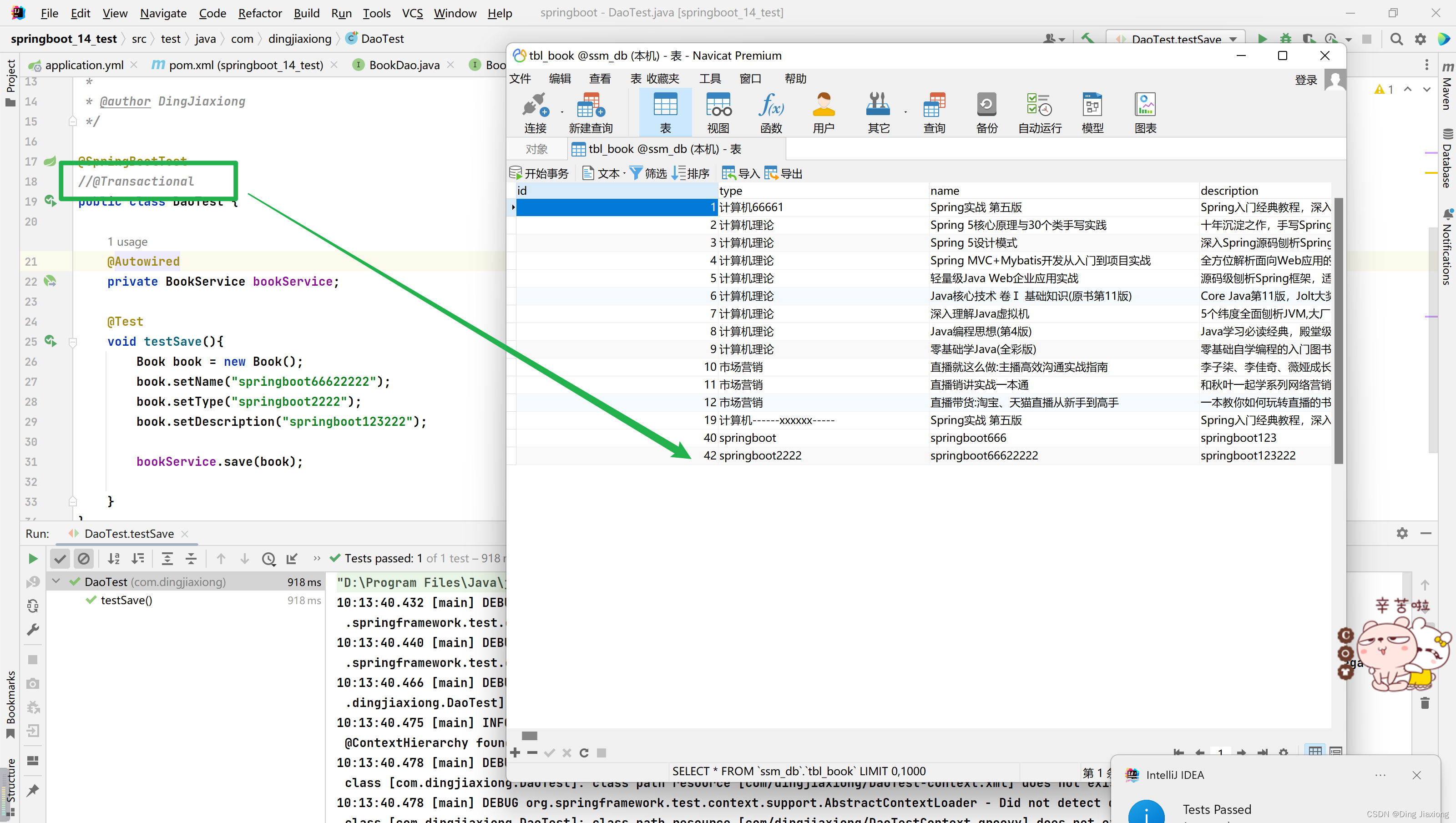This screenshot has height=823, width=1456.
Task: Open the Test History clock dropdown
Action: coord(268,559)
